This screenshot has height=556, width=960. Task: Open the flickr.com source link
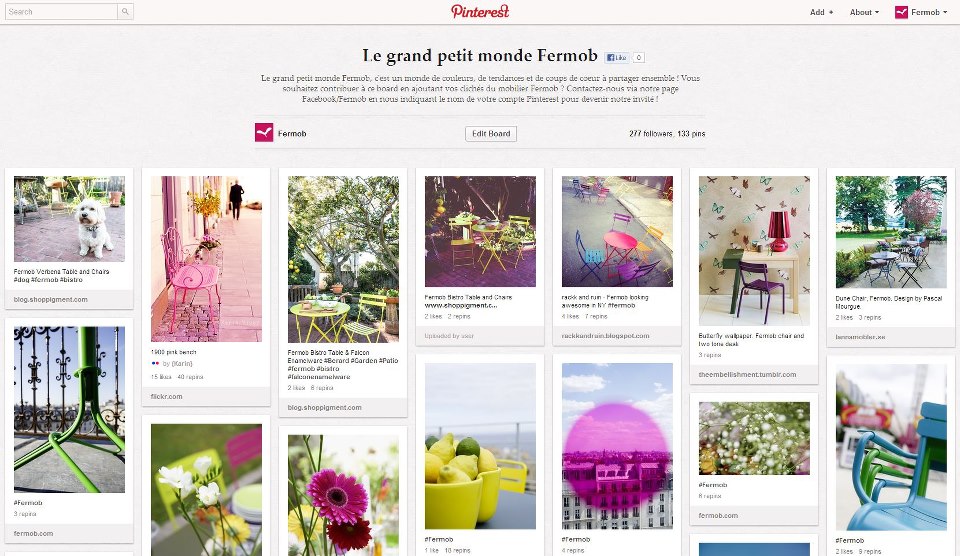[167, 396]
